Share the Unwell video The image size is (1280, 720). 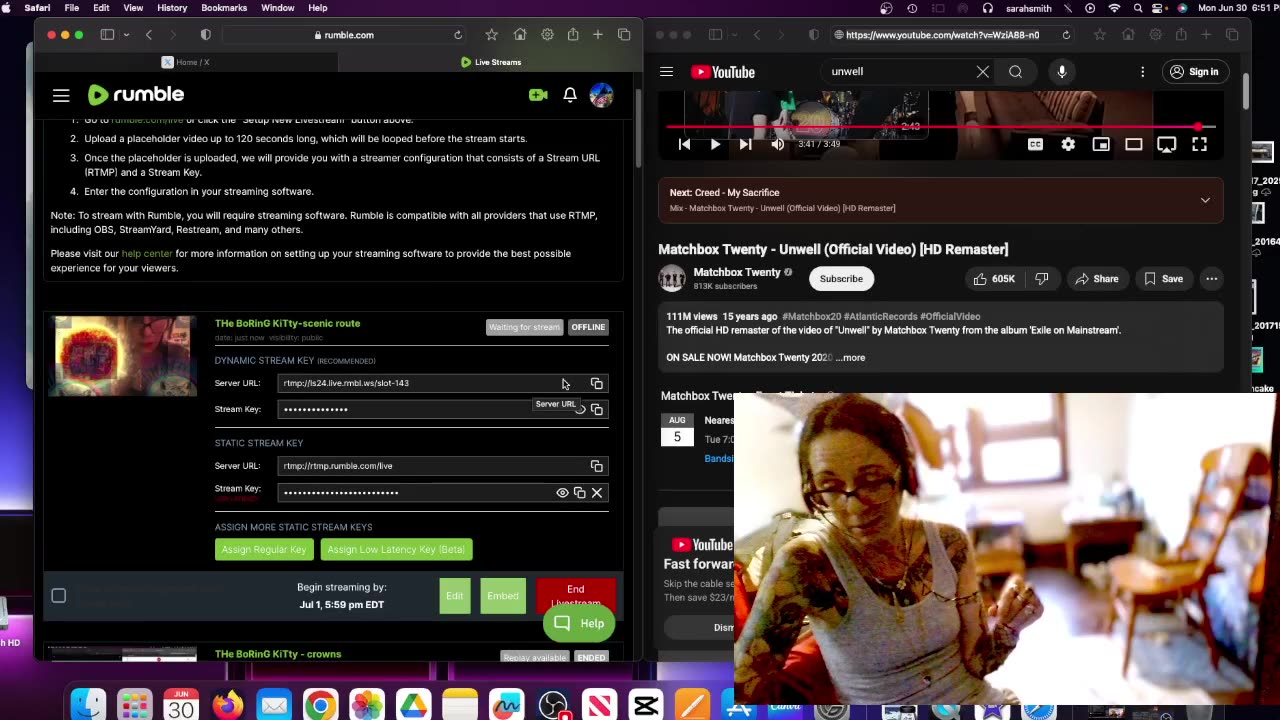(1097, 279)
